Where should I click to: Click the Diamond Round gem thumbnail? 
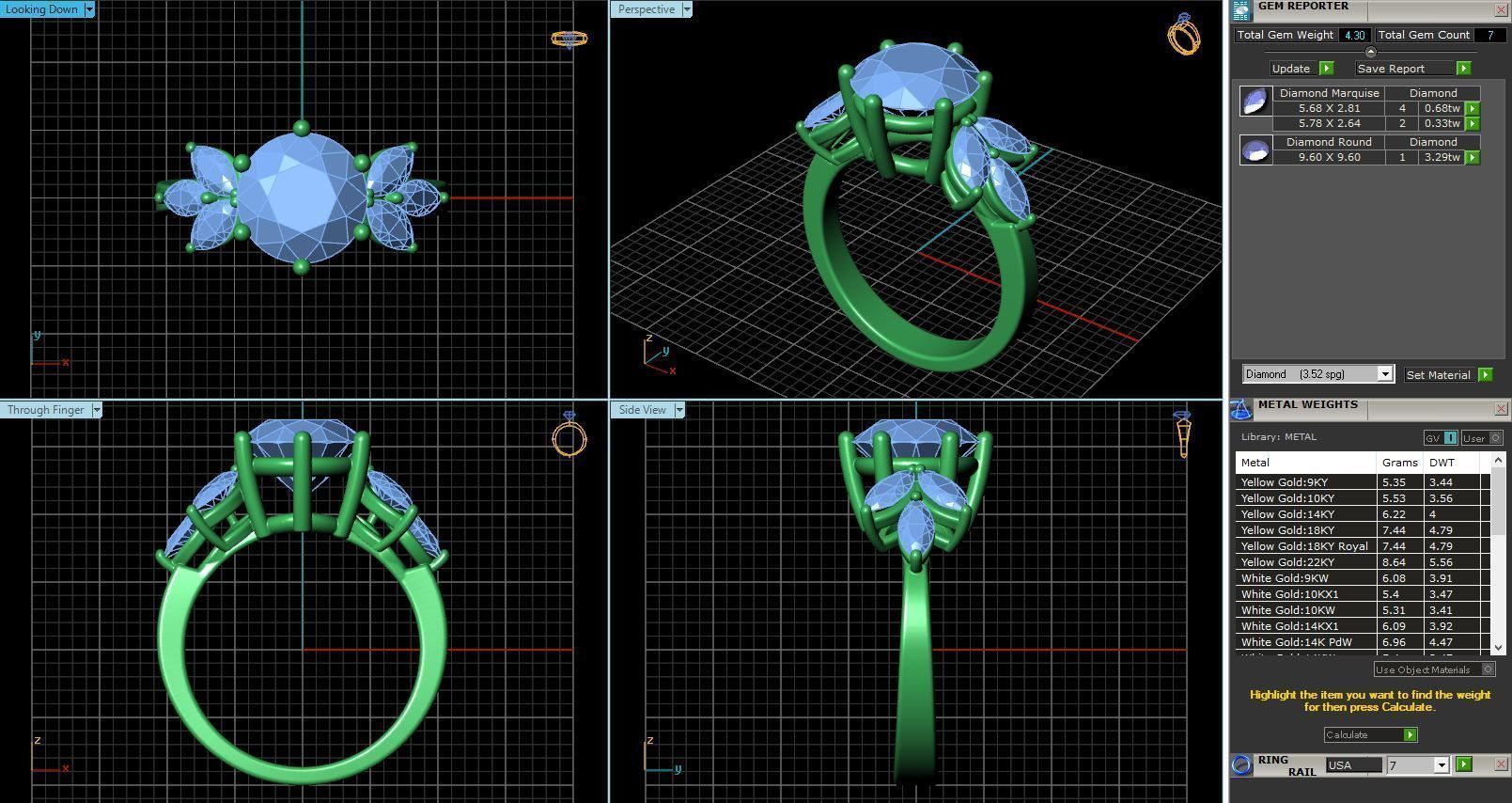tap(1255, 150)
